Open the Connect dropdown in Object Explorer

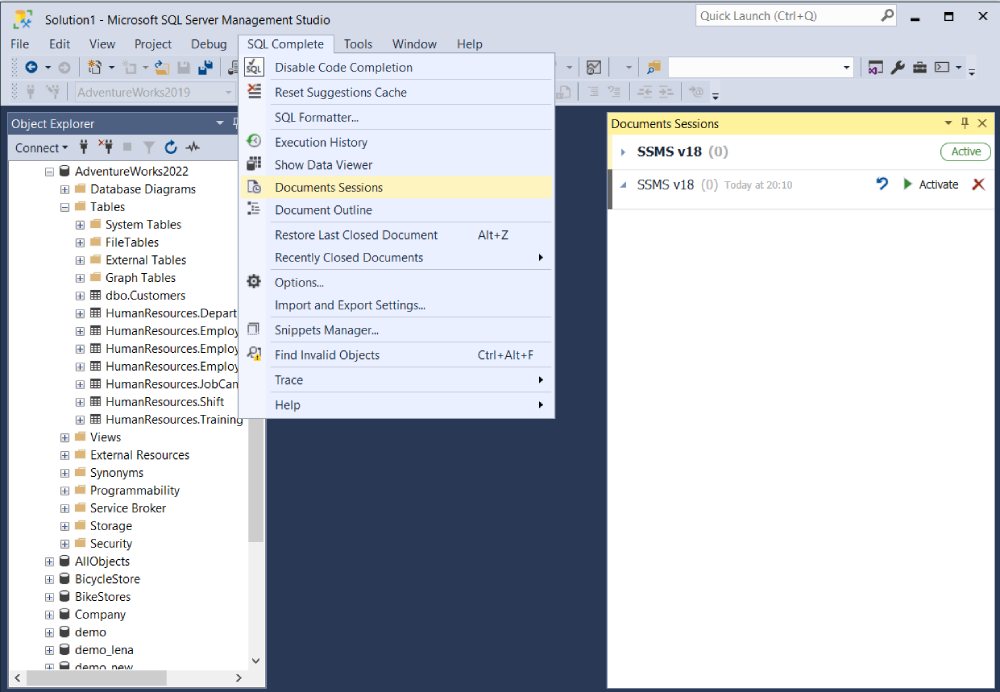tap(41, 148)
